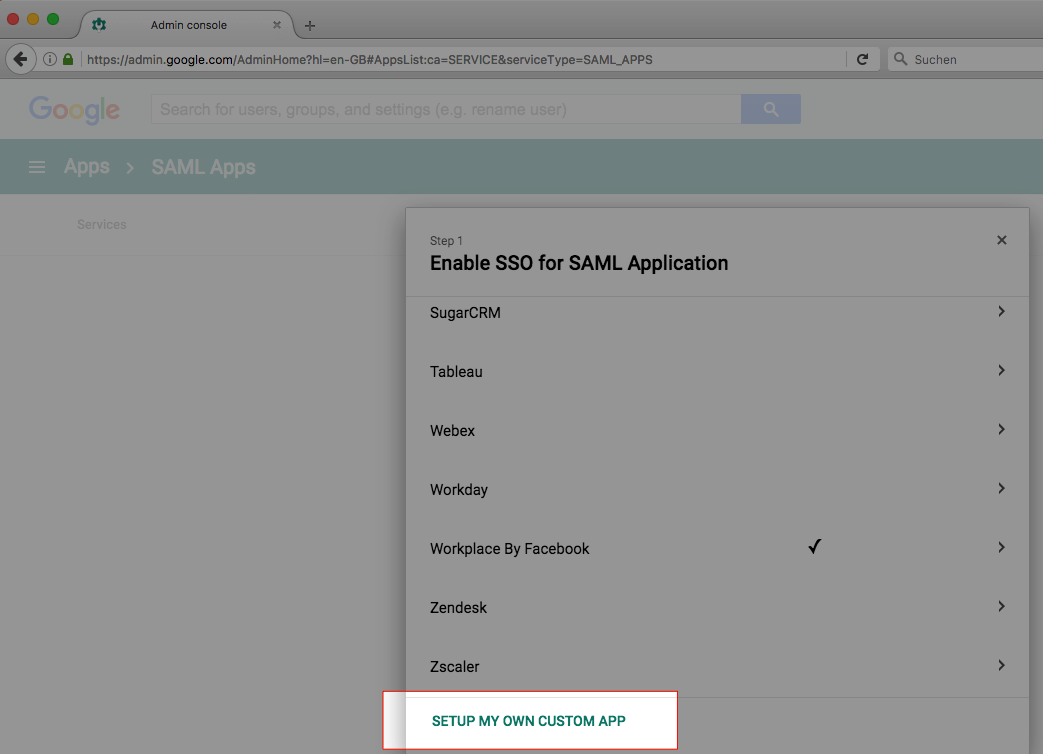This screenshot has width=1043, height=754.
Task: Focus the admin search input field
Action: coord(446,109)
